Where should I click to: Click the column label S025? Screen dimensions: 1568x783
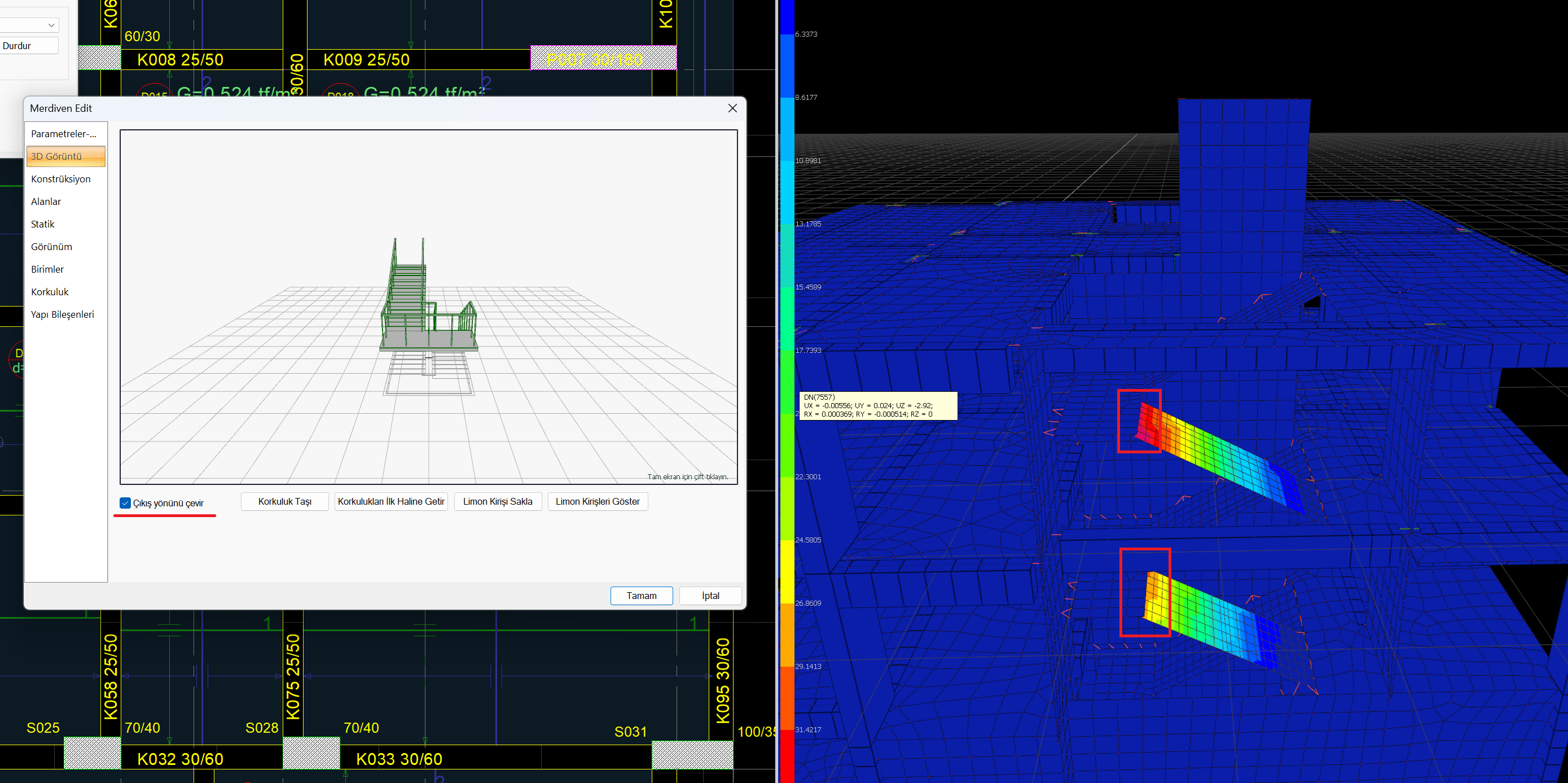[43, 728]
